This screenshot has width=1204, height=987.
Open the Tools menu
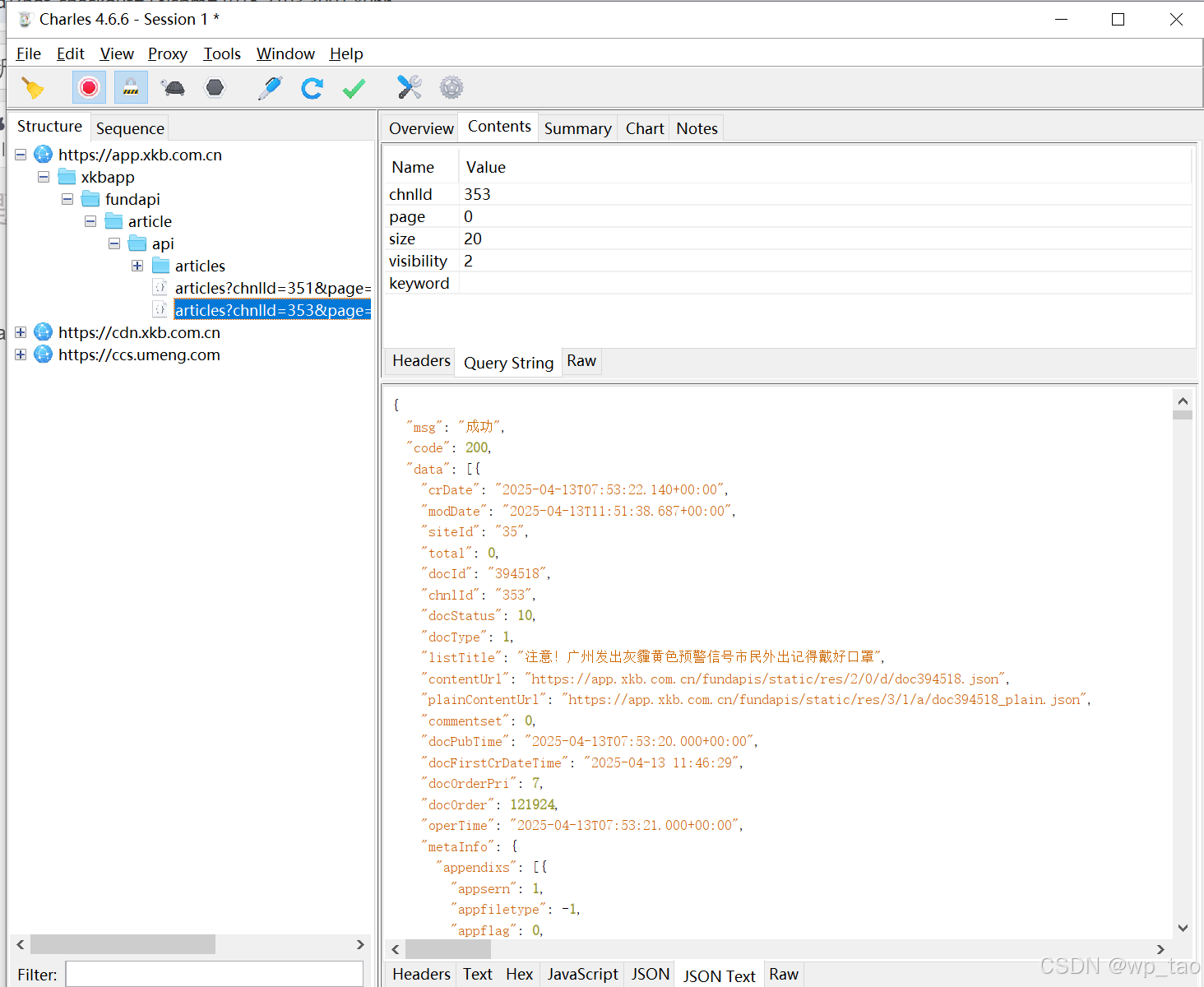click(x=222, y=53)
